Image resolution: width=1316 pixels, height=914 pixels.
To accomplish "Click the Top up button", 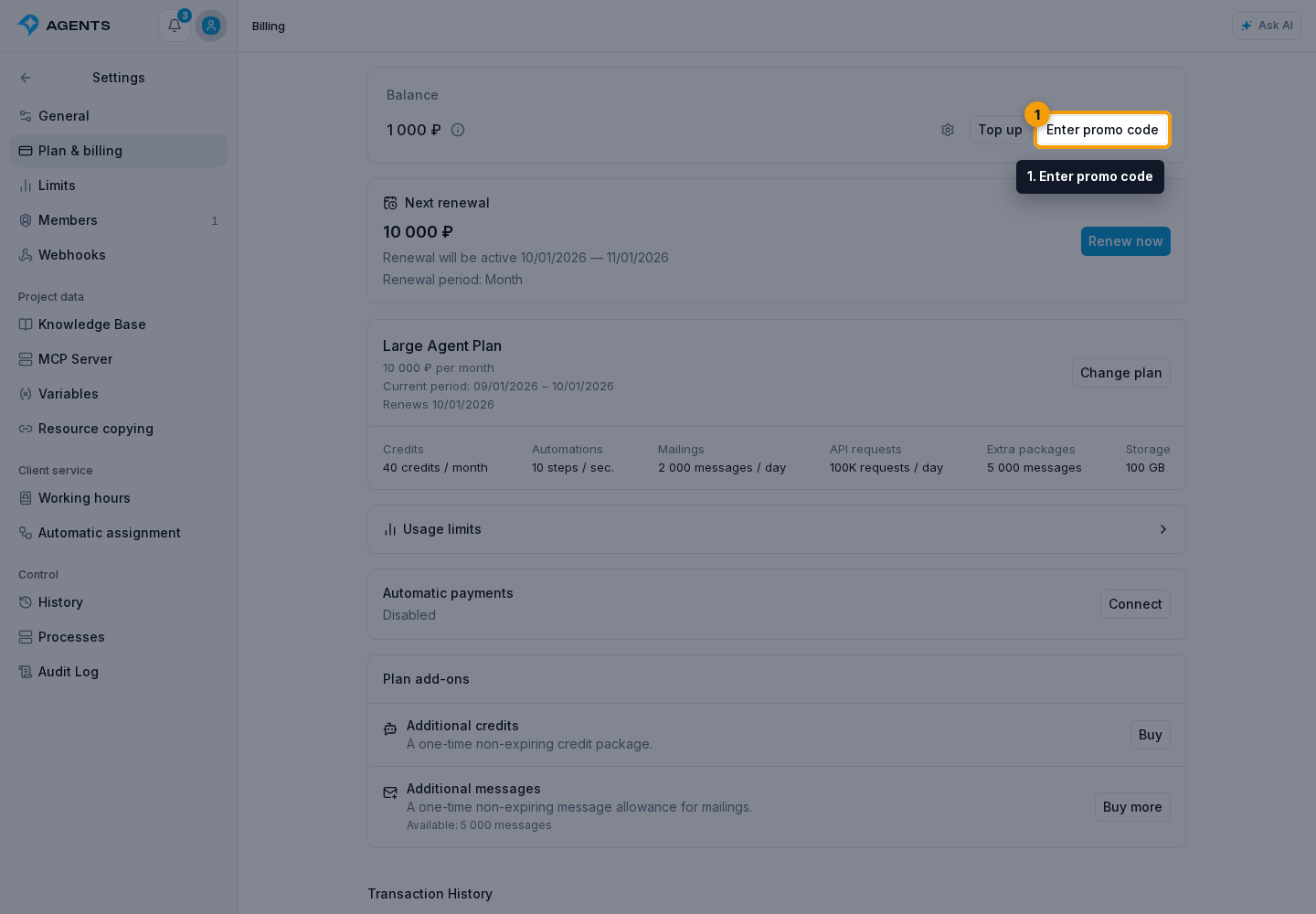I will coord(1000,130).
